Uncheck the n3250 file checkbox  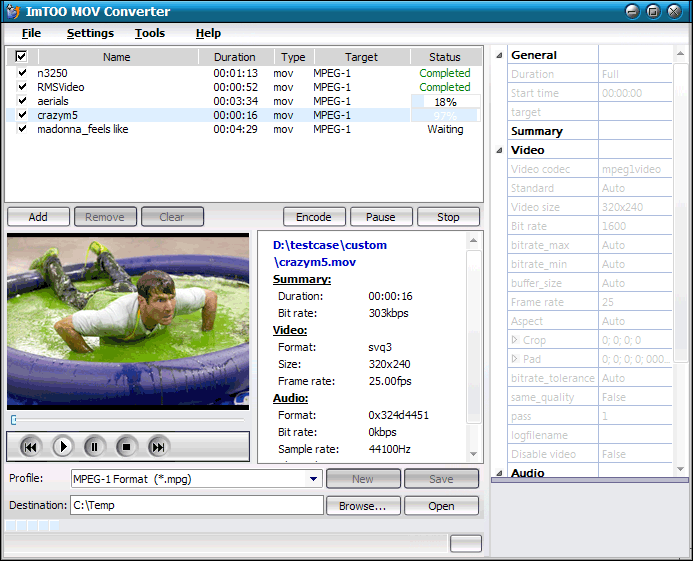click(x=22, y=73)
